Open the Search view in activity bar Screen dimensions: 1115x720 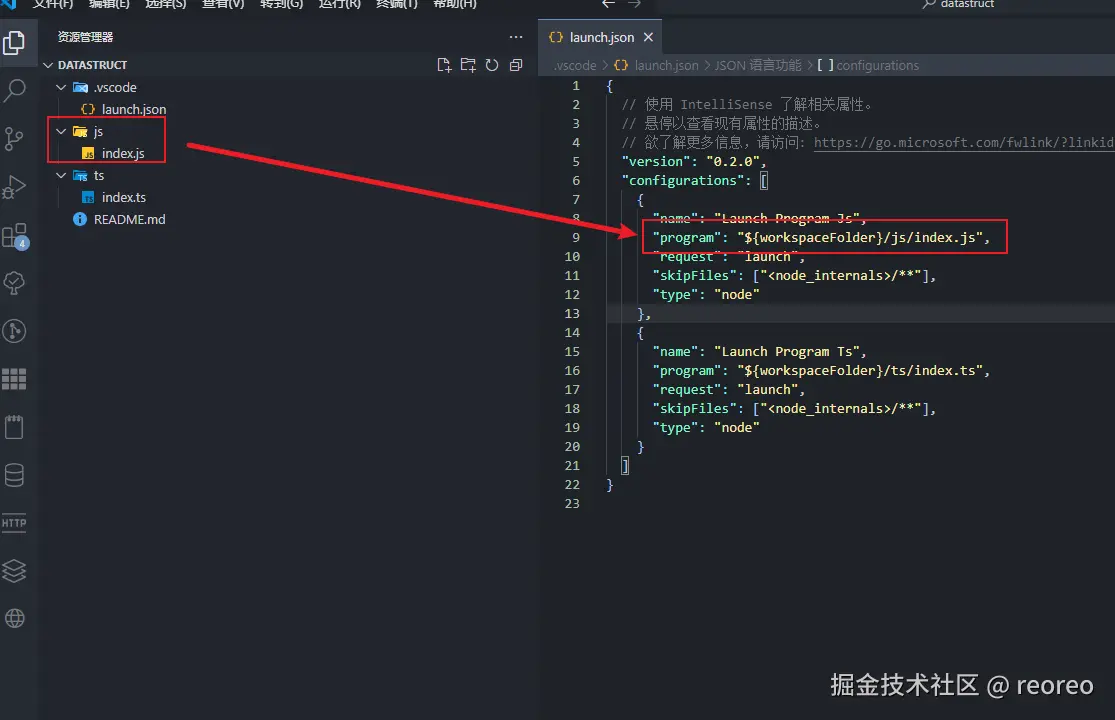click(x=14, y=90)
